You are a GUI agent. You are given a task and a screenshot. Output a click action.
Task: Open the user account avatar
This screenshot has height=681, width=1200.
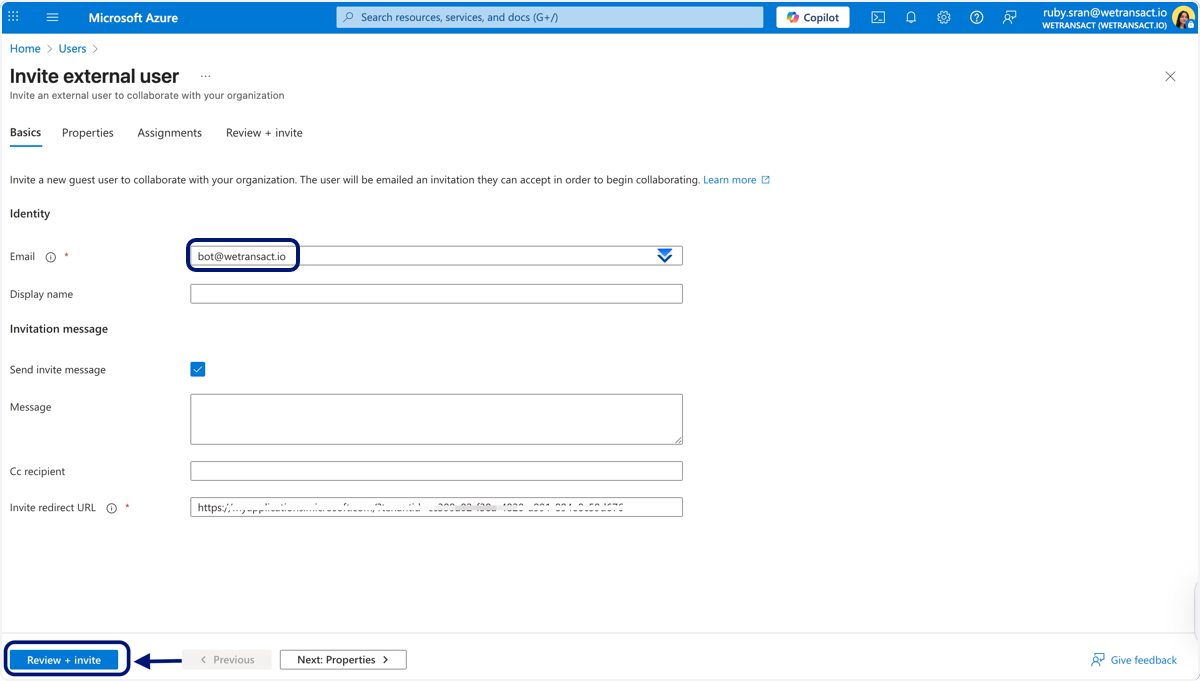[x=1184, y=18]
